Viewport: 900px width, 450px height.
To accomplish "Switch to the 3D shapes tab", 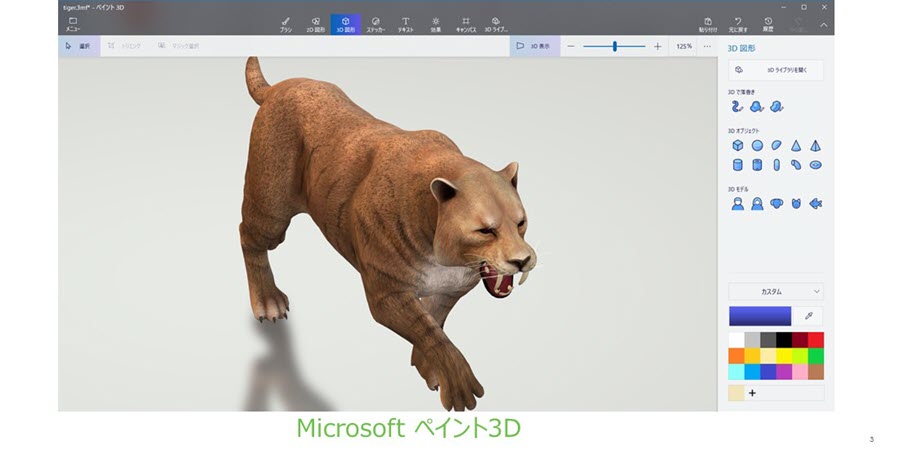I will pos(345,23).
